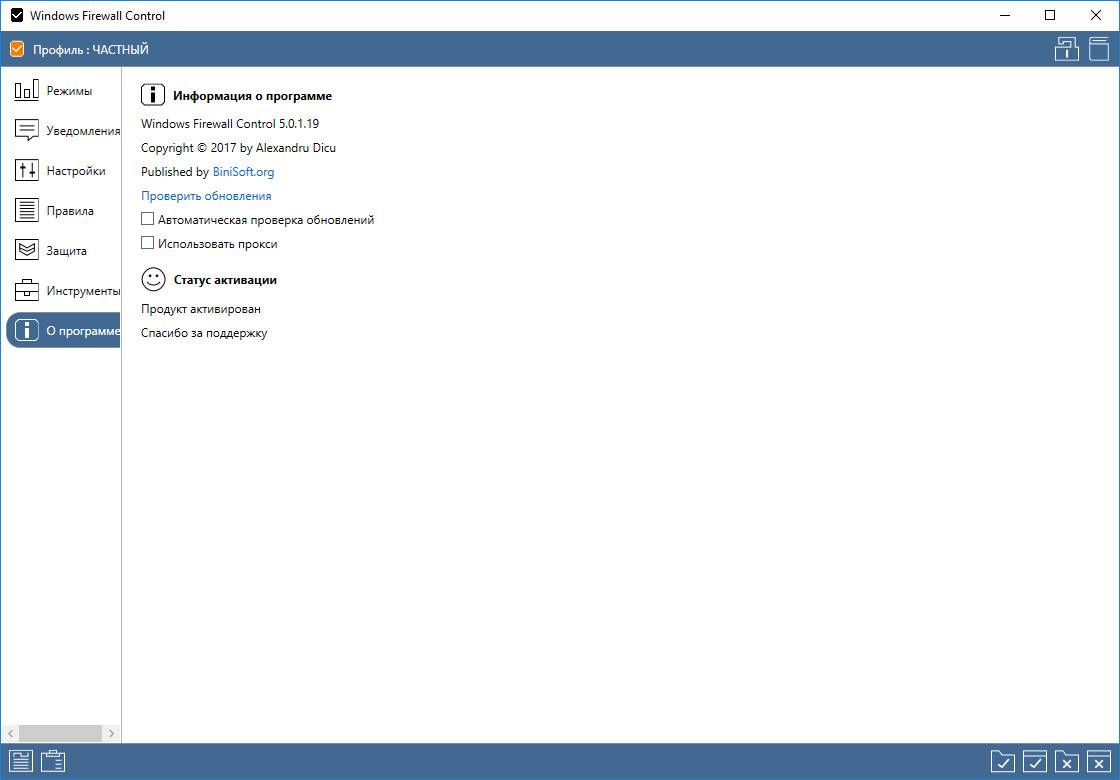
Task: Open the BiniSoft.org link
Action: (243, 171)
